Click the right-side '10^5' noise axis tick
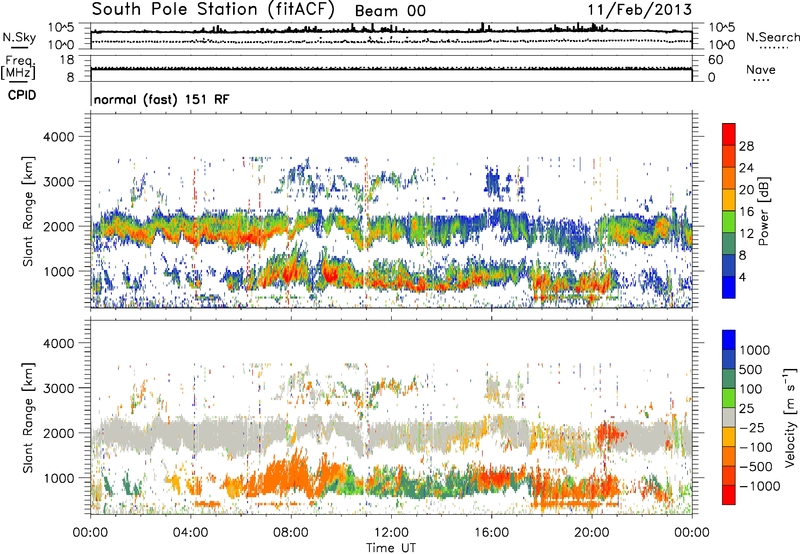The width and height of the screenshot is (800, 554). pos(721,28)
